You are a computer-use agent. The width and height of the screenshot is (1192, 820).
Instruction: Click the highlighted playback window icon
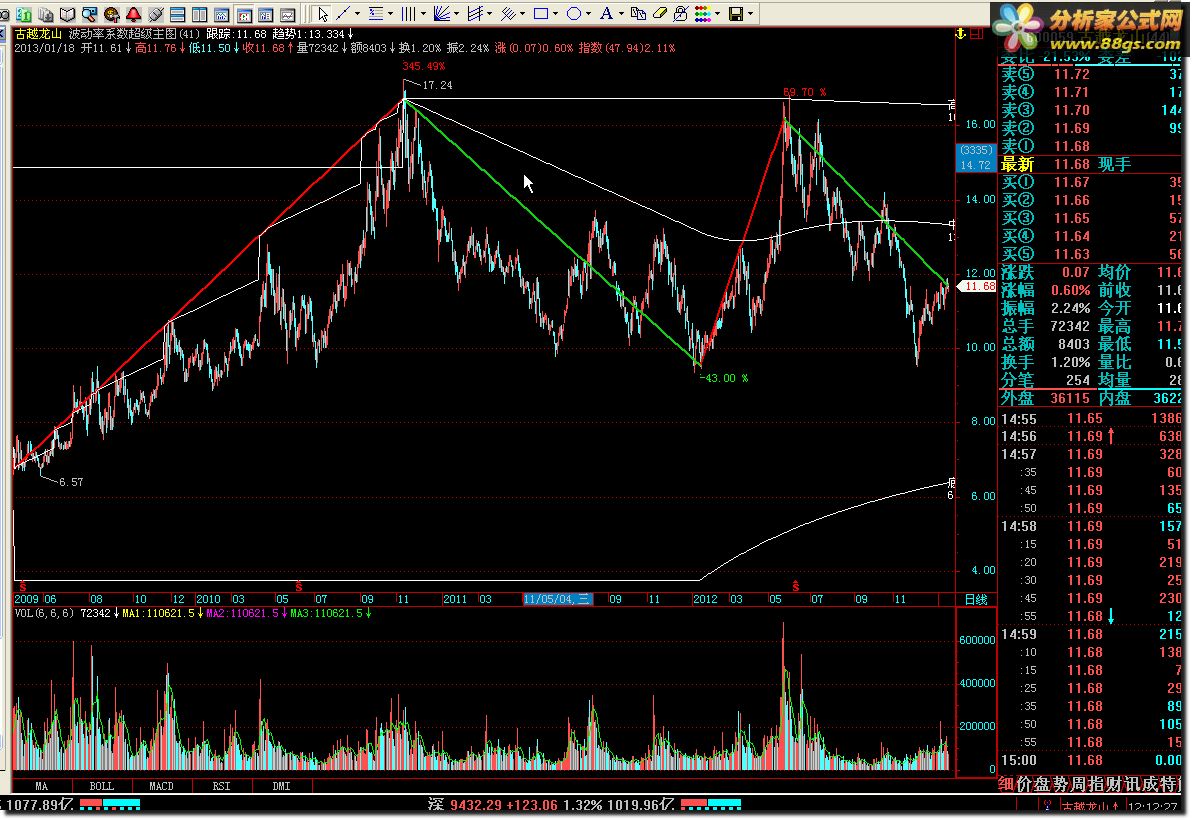244,14
